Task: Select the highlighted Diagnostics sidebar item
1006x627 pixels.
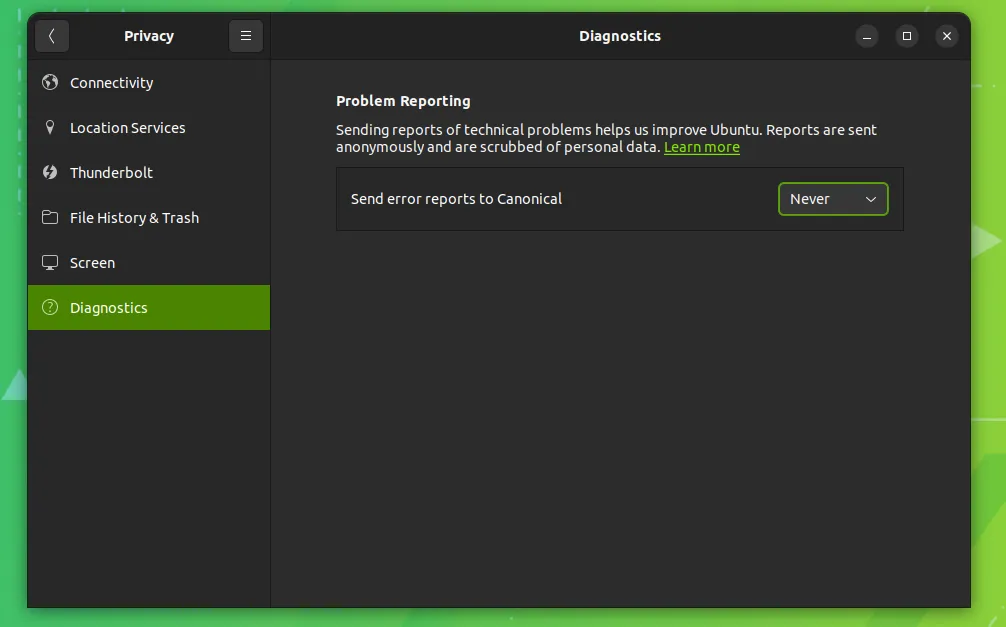Action: (x=109, y=308)
